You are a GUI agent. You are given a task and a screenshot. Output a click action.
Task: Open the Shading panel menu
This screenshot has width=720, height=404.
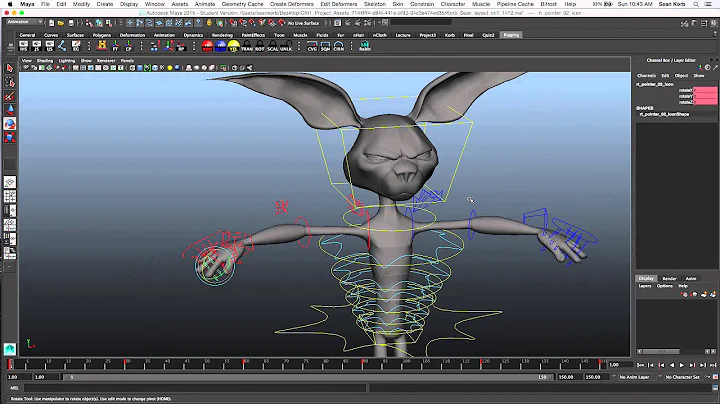(45, 61)
